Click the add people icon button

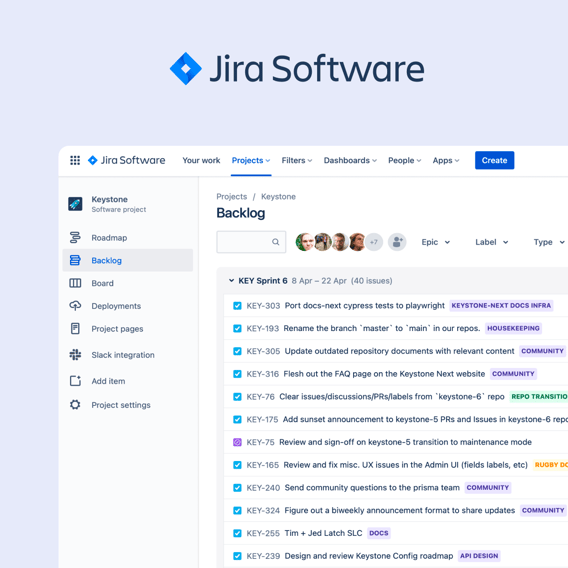click(397, 242)
